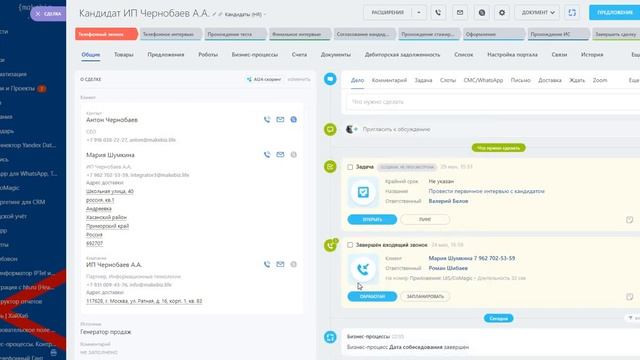The image size is (640, 360).
Task: Set stage to Прохождение теста
Action: pyautogui.click(x=235, y=34)
